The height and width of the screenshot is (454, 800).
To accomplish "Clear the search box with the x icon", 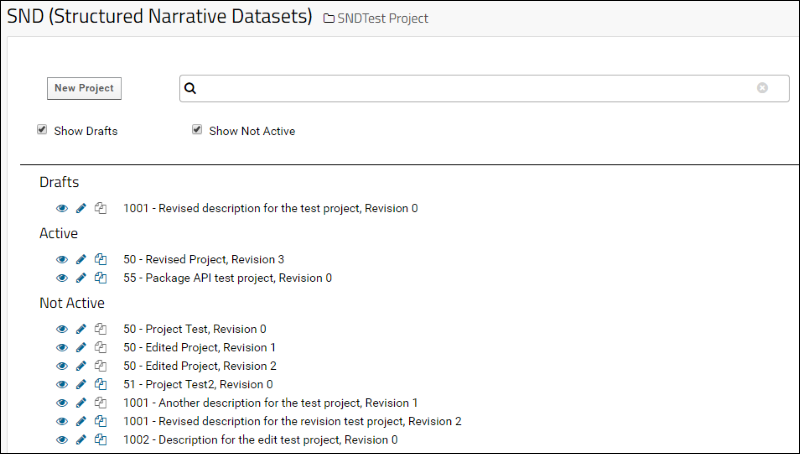I will 762,88.
